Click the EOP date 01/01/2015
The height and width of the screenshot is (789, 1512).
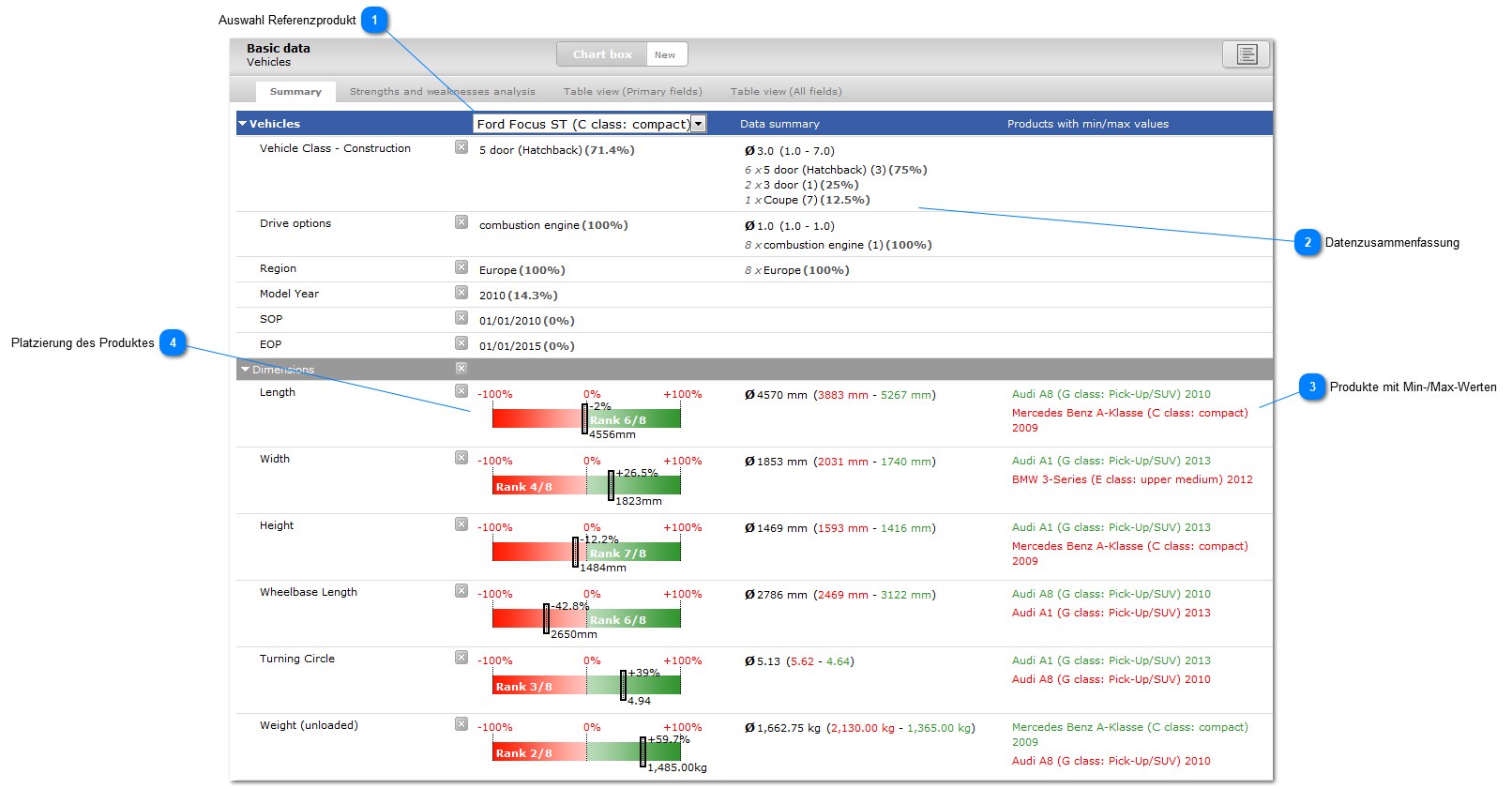click(527, 346)
